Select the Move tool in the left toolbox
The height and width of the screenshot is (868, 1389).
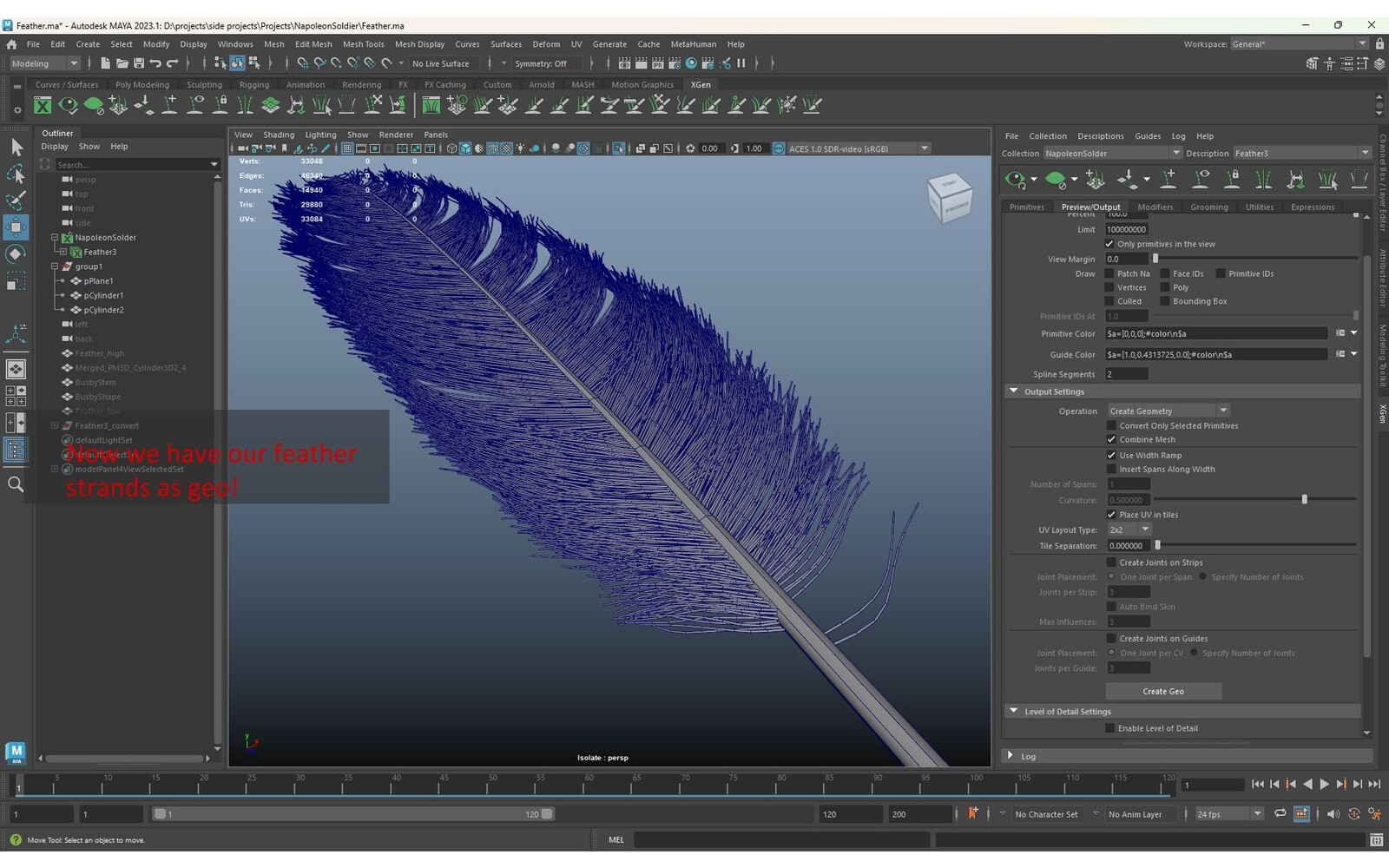coord(16,227)
